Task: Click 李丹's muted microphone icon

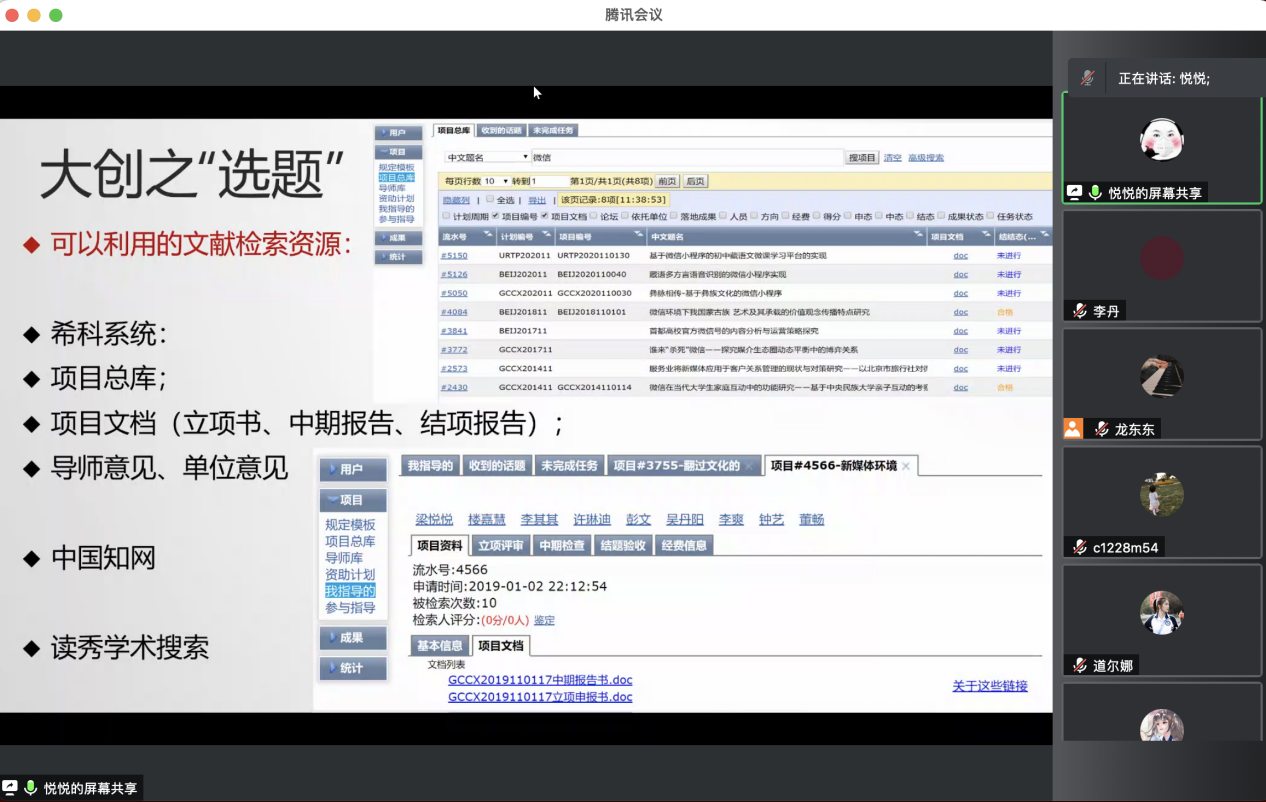Action: click(1080, 311)
